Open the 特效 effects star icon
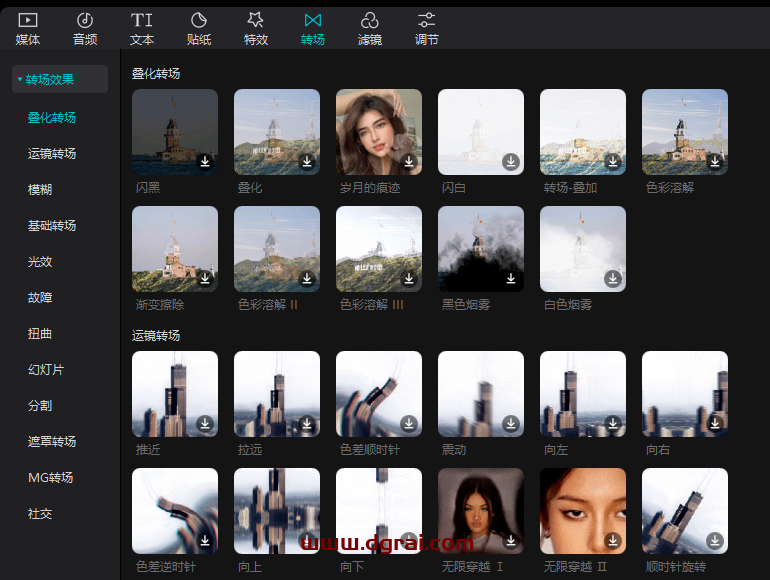This screenshot has width=770, height=580. coord(256,20)
